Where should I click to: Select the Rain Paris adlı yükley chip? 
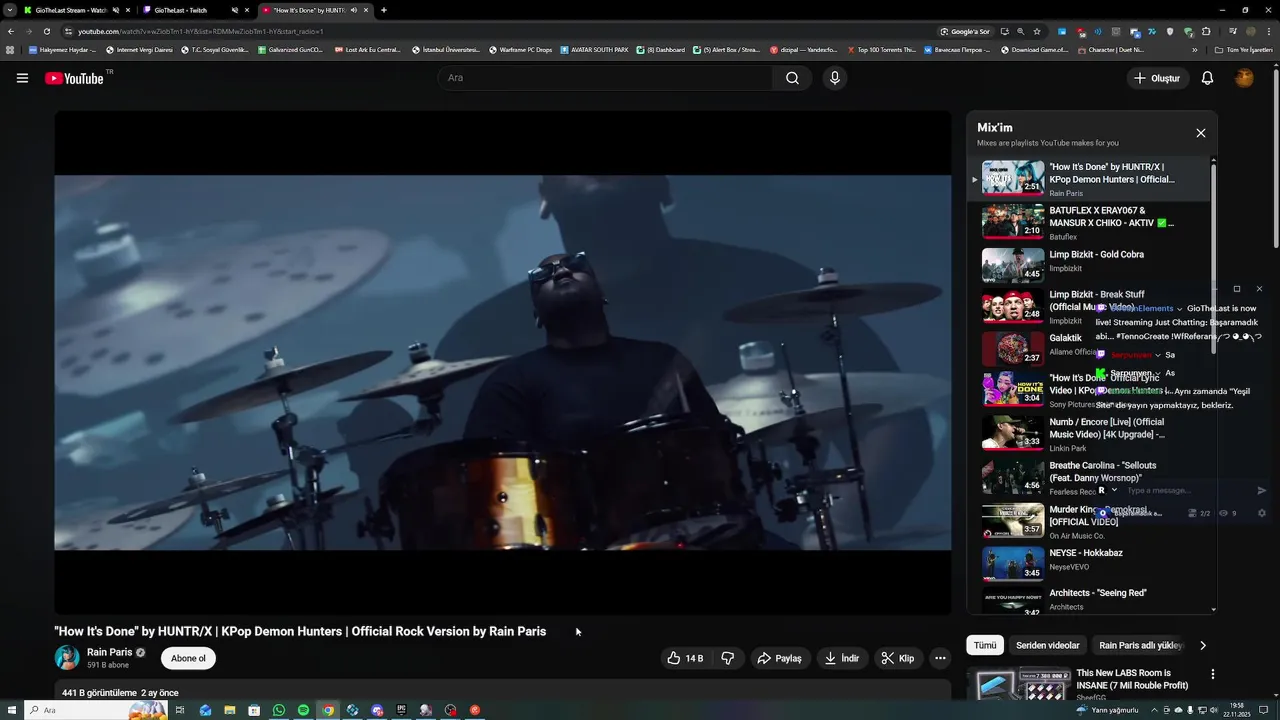coord(1140,645)
